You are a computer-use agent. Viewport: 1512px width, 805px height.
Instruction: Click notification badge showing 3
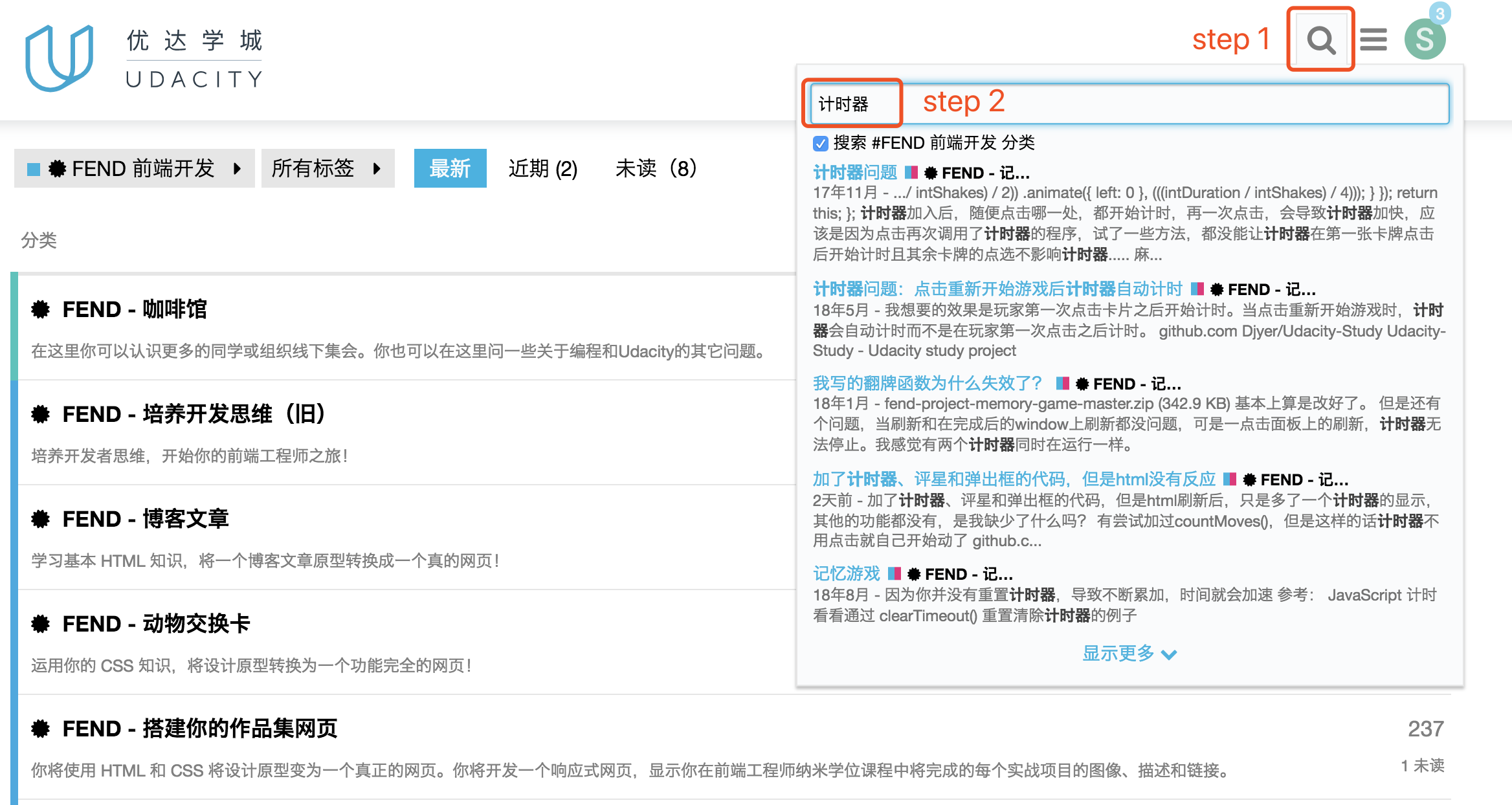coord(1440,13)
